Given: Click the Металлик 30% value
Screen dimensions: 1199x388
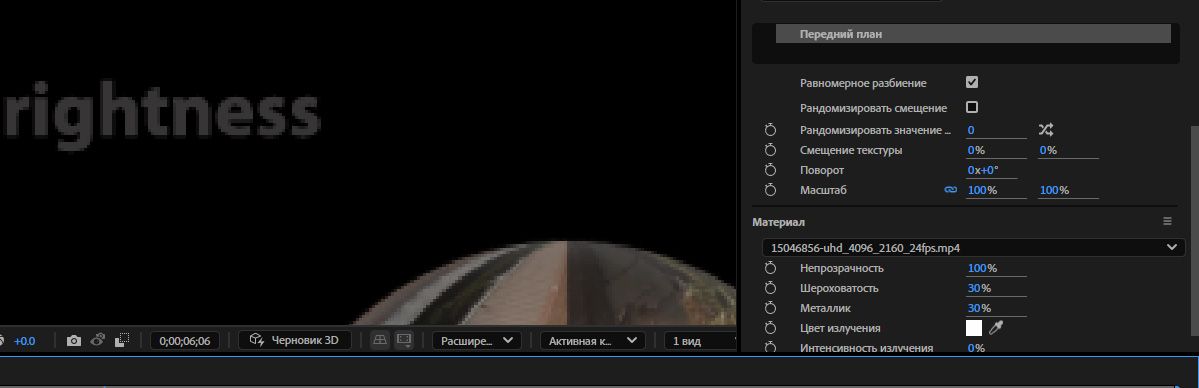Looking at the screenshot, I should point(979,308).
